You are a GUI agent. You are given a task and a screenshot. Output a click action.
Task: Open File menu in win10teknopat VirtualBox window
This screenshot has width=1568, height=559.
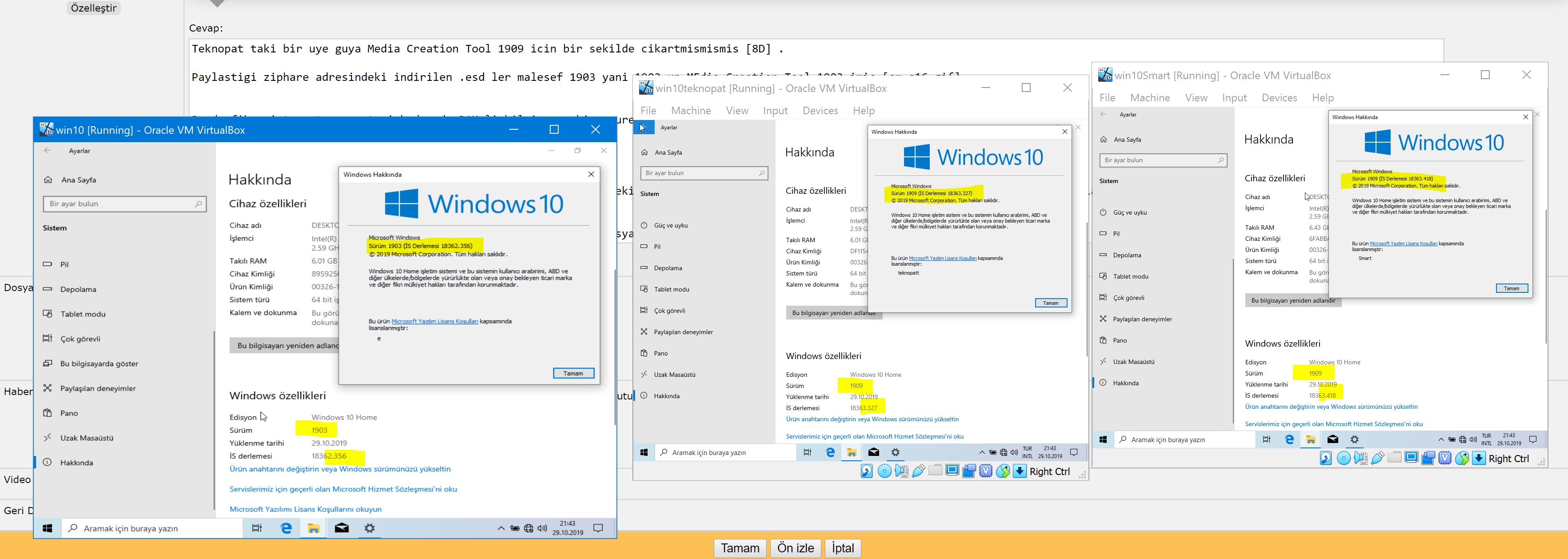pyautogui.click(x=648, y=110)
